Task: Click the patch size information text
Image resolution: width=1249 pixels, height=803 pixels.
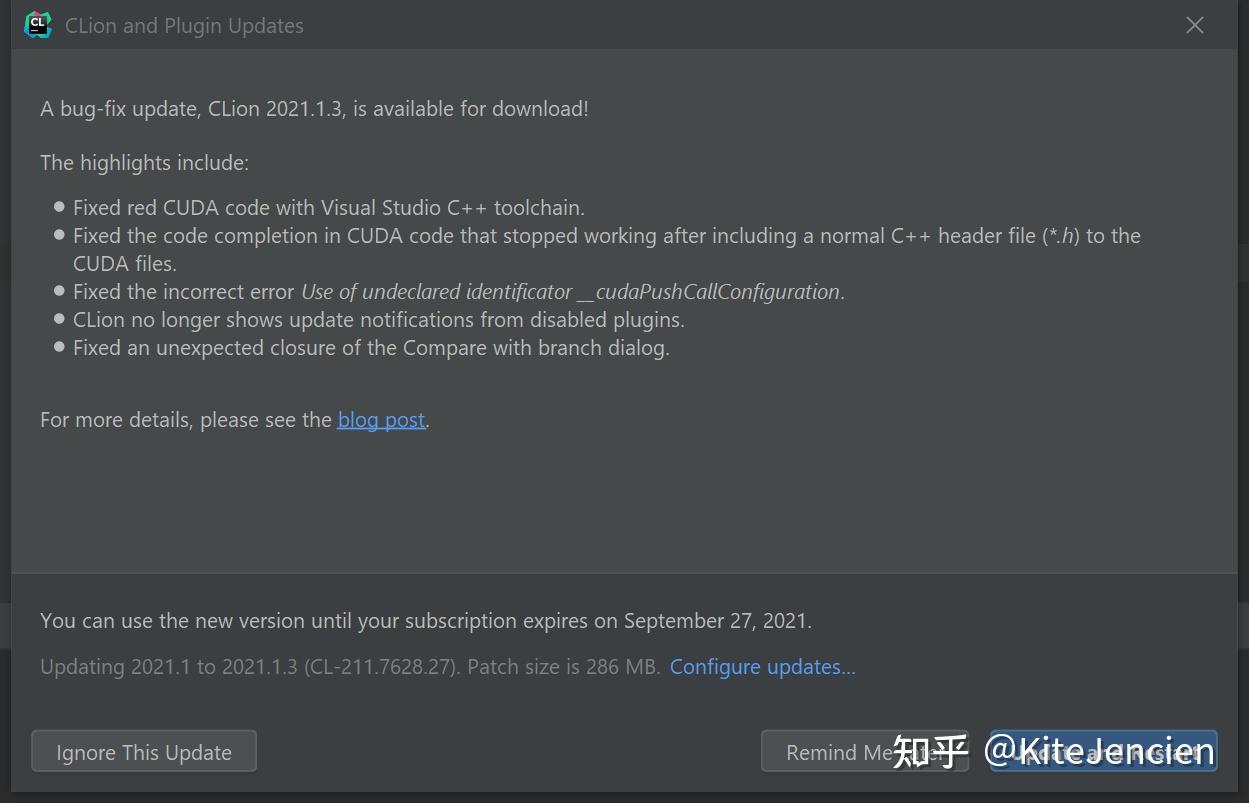Action: [350, 666]
